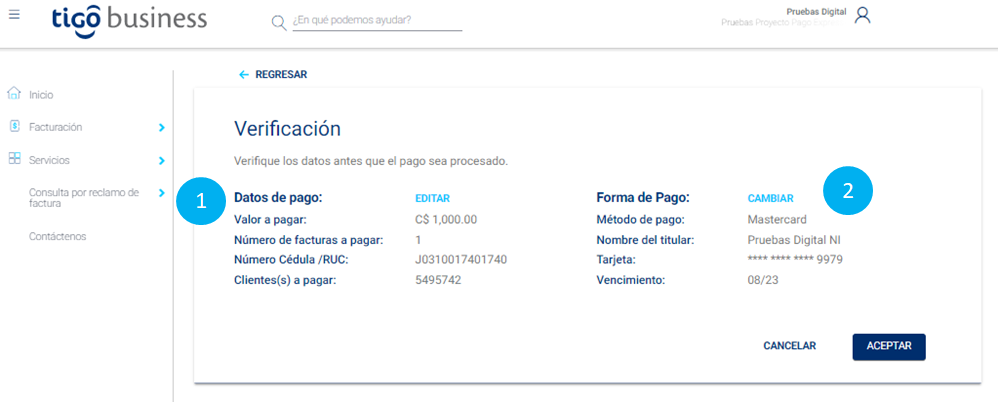Click the Verificación heading
This screenshot has width=998, height=402.
point(288,129)
